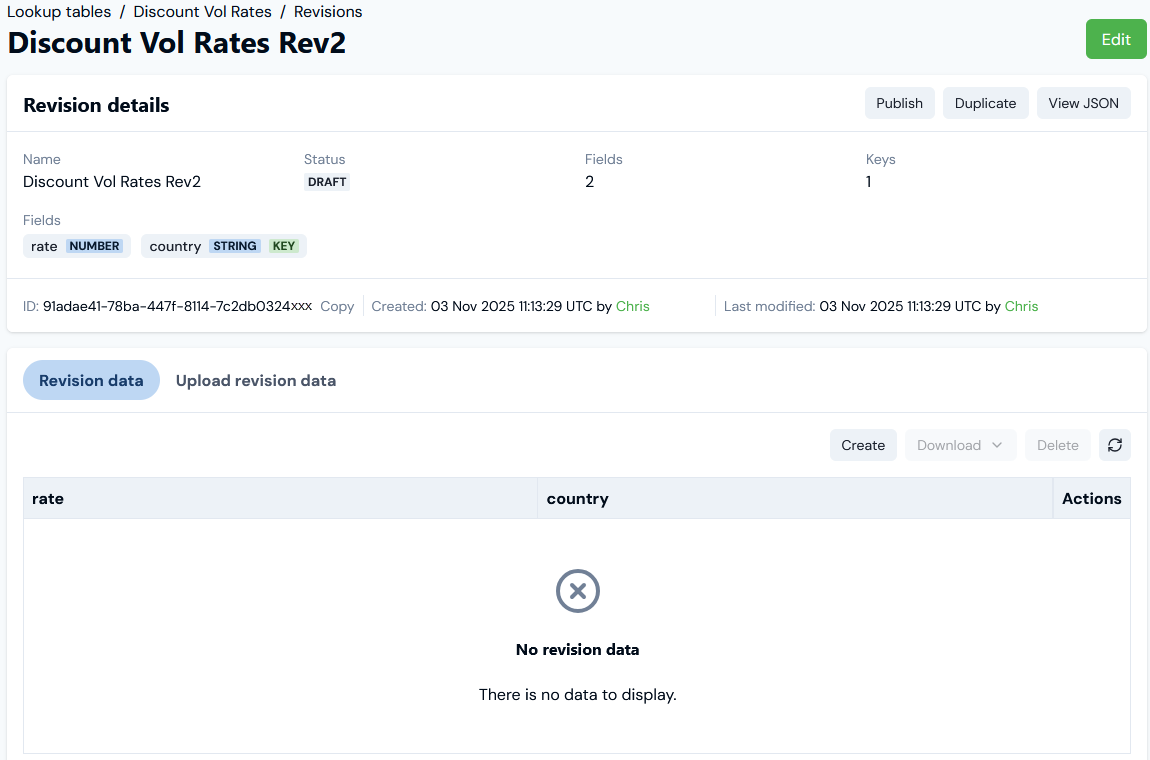This screenshot has width=1150, height=760.
Task: Click the empty-state X circle icon
Action: (577, 591)
